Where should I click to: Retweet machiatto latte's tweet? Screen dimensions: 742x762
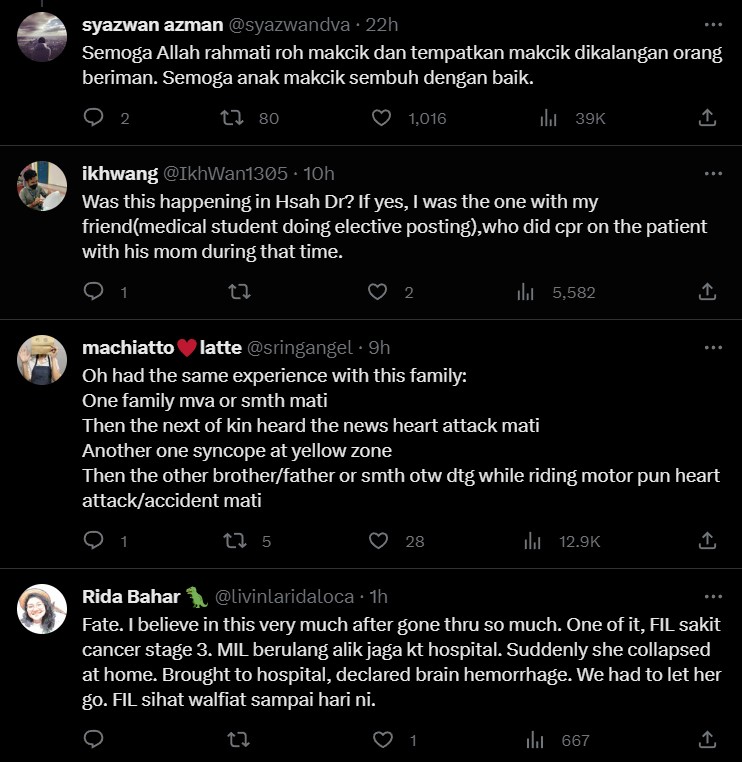coord(233,541)
